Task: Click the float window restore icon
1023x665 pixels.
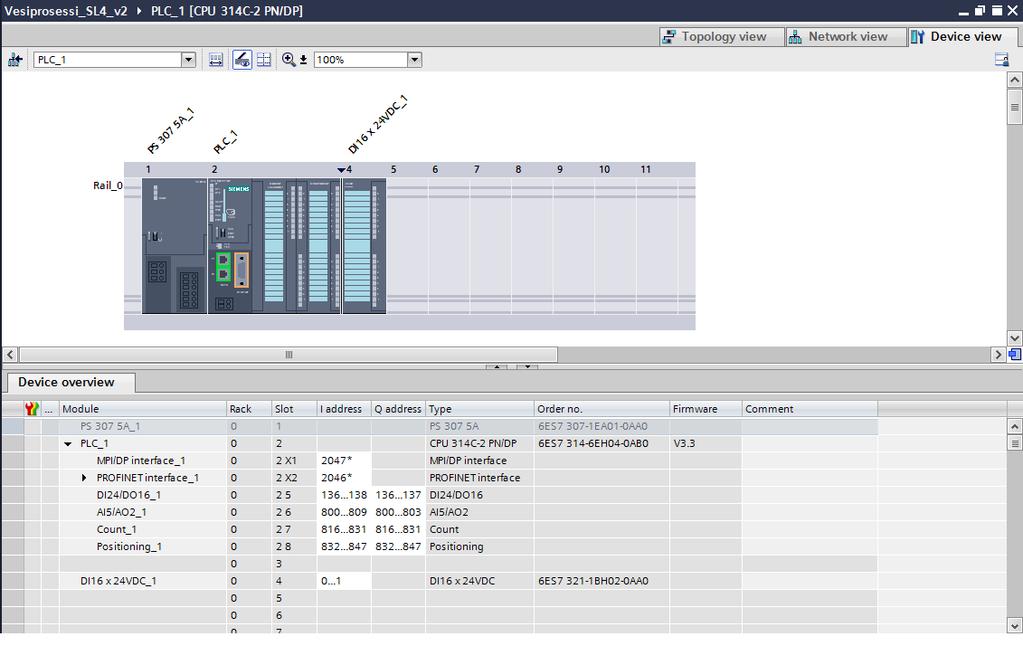Action: coord(980,10)
